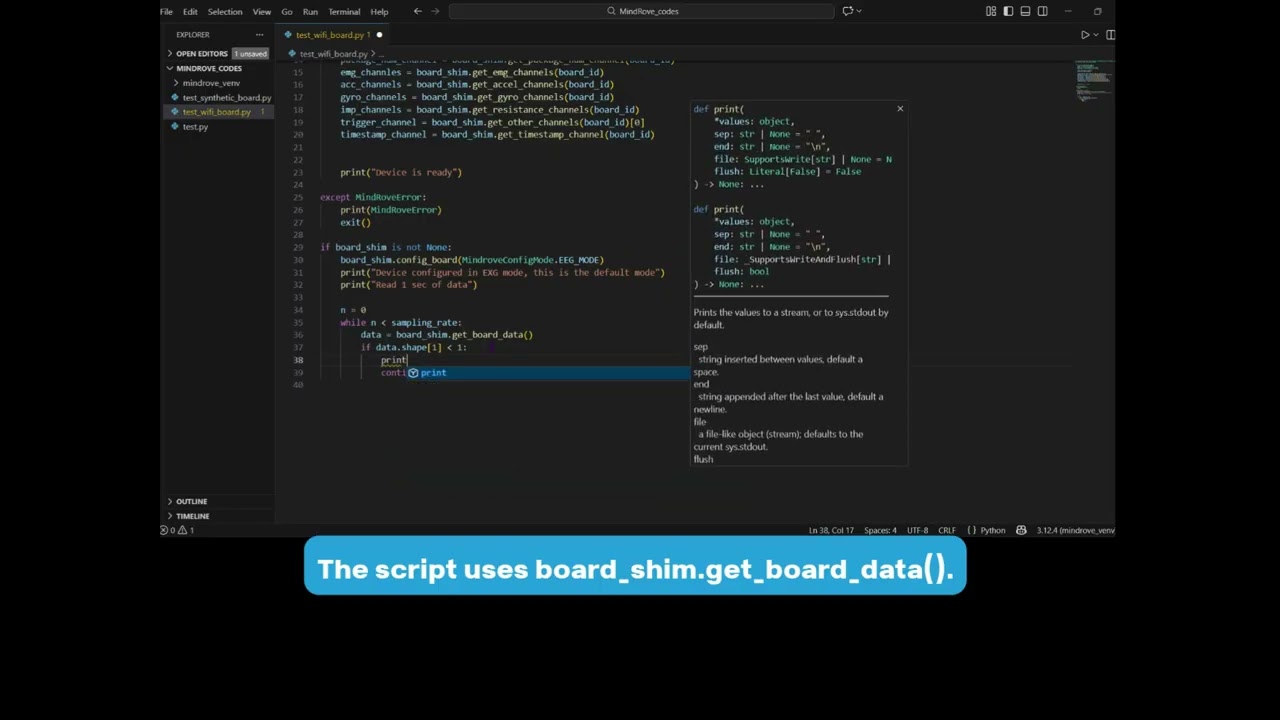
Task: Expand the mindrove_venv folder
Action: click(210, 83)
